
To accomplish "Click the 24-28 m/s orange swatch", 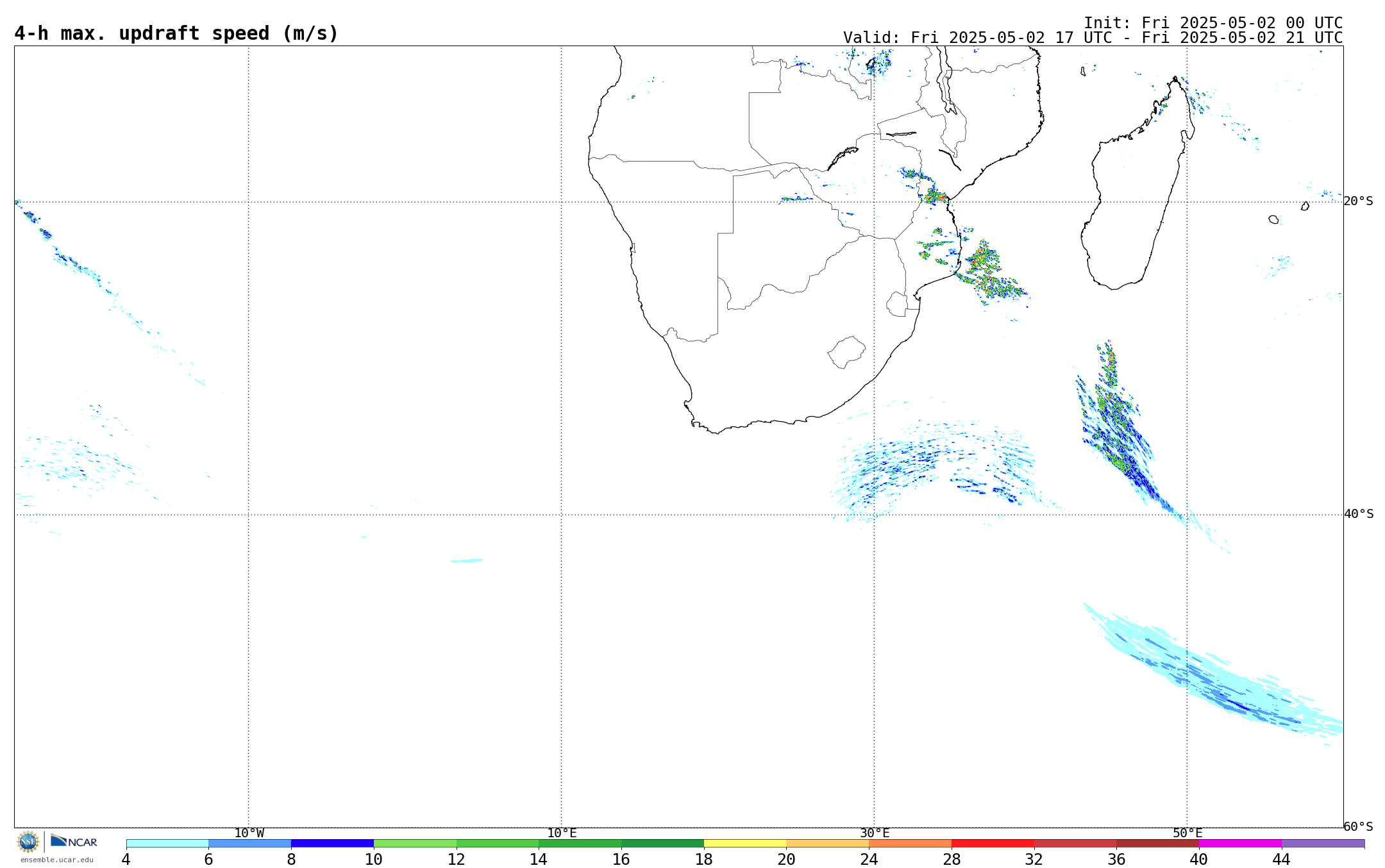I will pos(911,844).
